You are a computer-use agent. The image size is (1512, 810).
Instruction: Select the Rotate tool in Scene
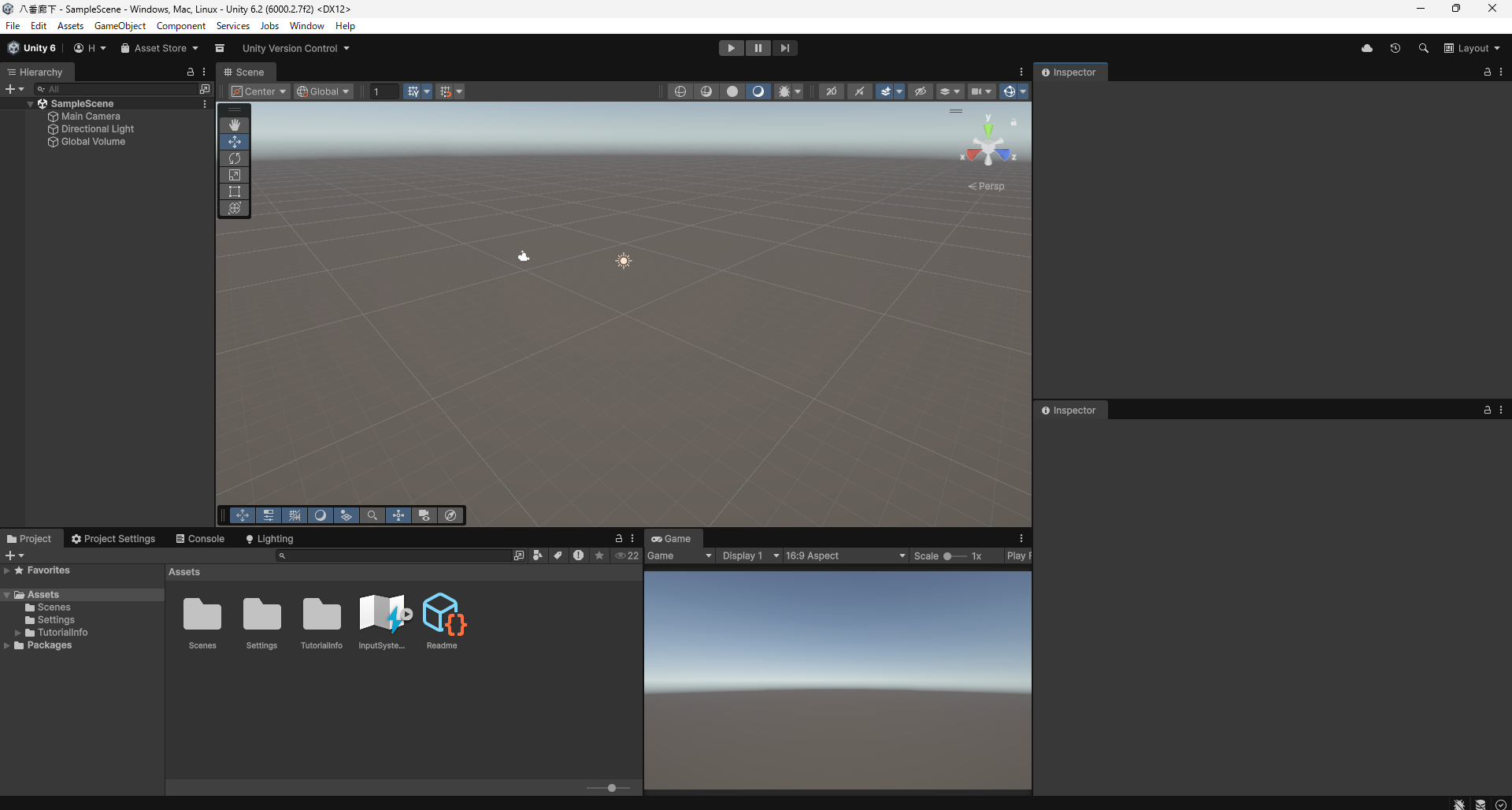pos(235,158)
